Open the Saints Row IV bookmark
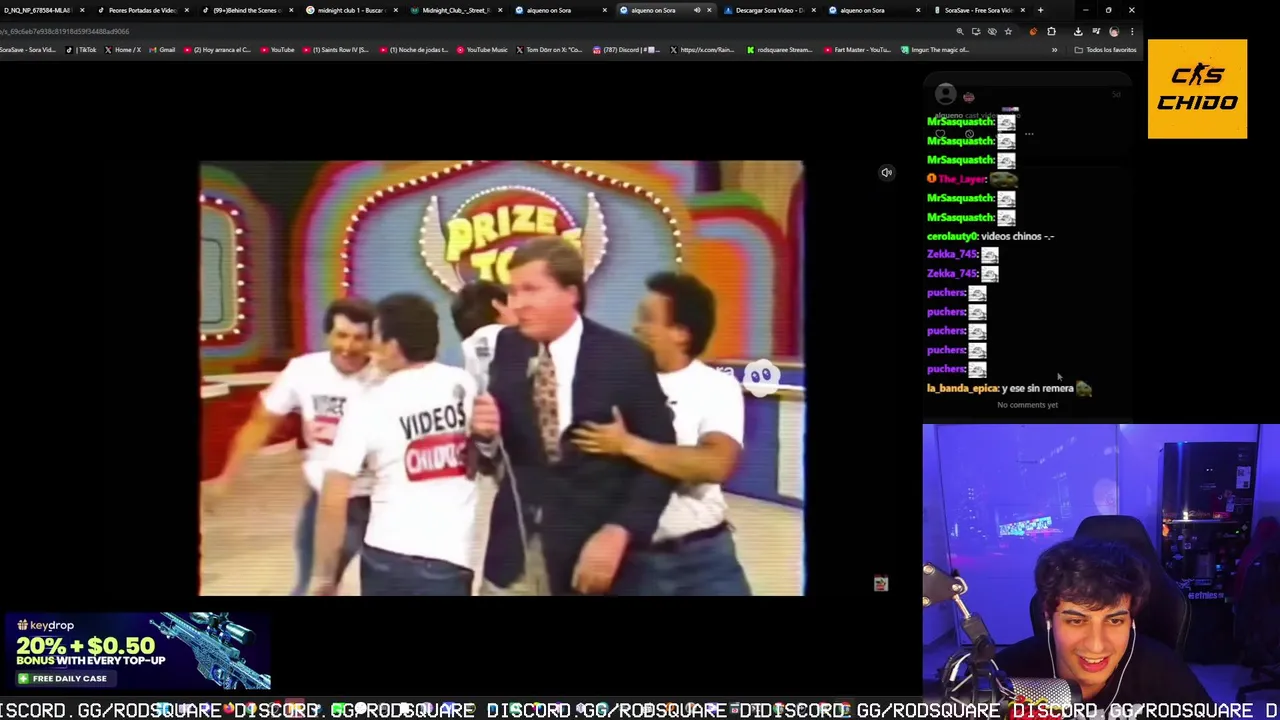This screenshot has height=720, width=1280. coord(336,50)
